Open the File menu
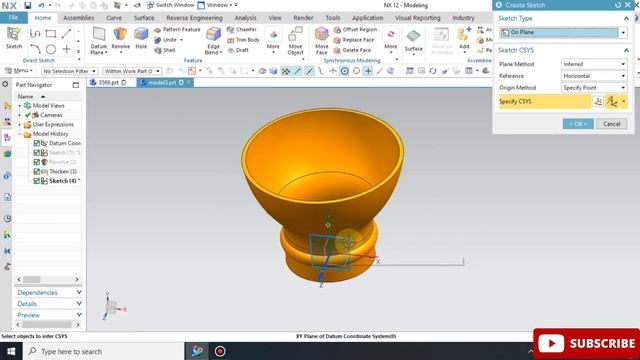640x360 pixels. pyautogui.click(x=13, y=18)
